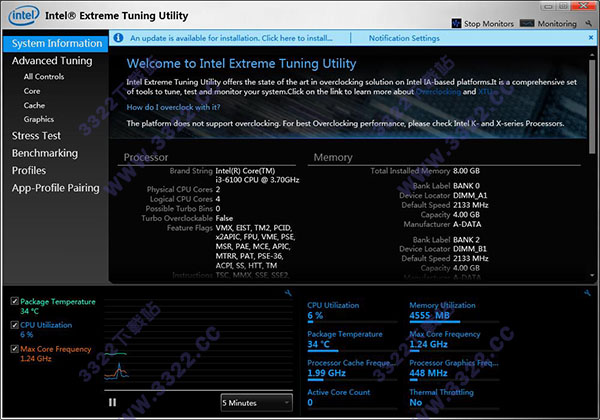
Task: Select Graphics under Advanced Tuning
Action: point(39,119)
